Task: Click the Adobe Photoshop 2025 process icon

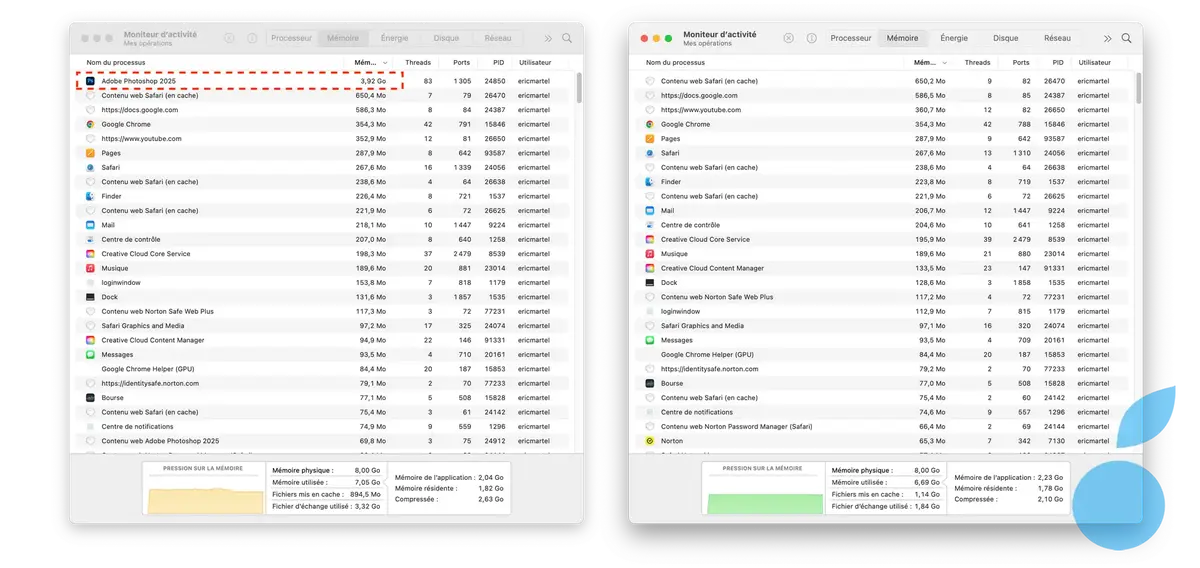Action: pos(90,81)
